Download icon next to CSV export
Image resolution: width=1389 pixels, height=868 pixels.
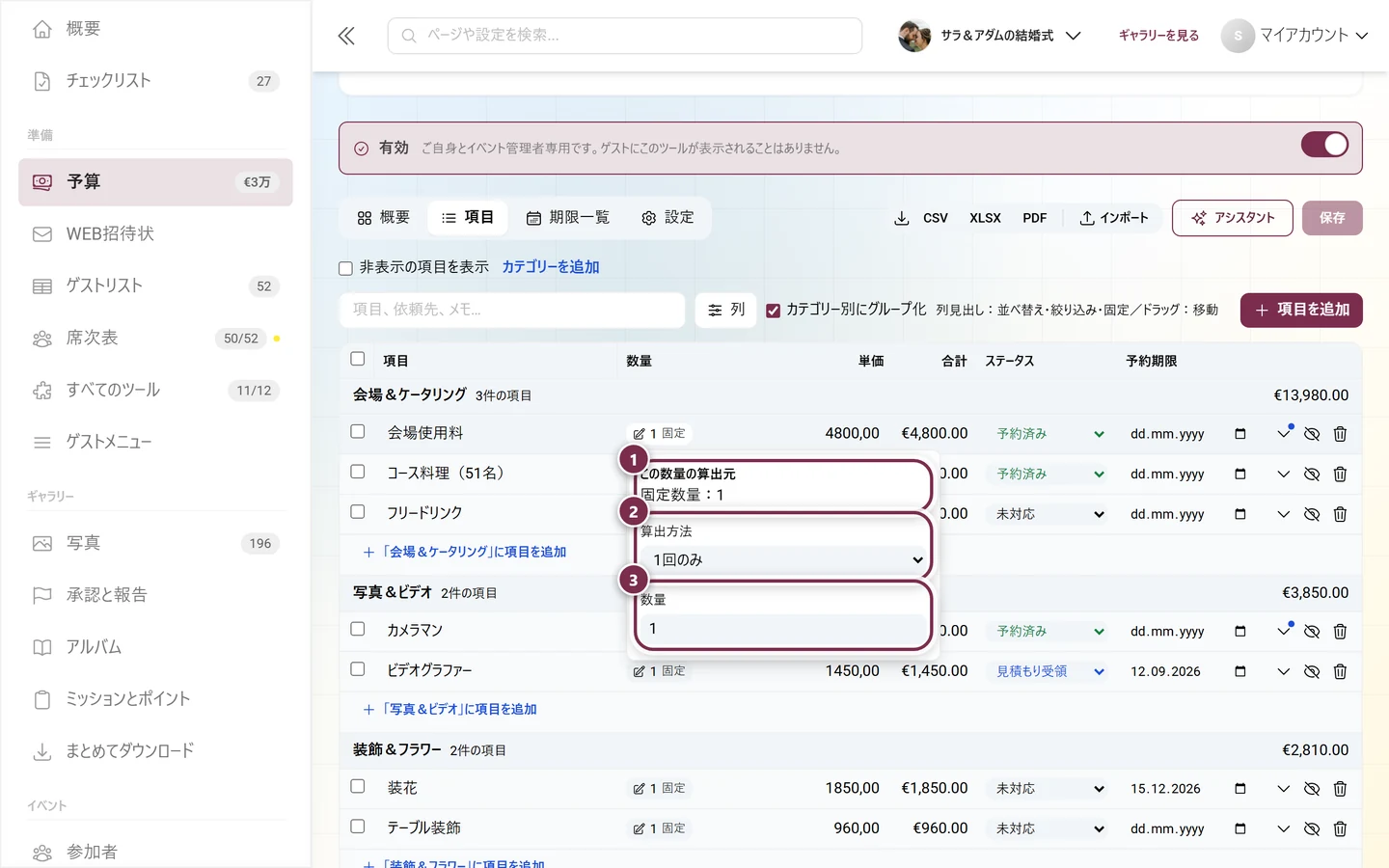[x=902, y=218]
